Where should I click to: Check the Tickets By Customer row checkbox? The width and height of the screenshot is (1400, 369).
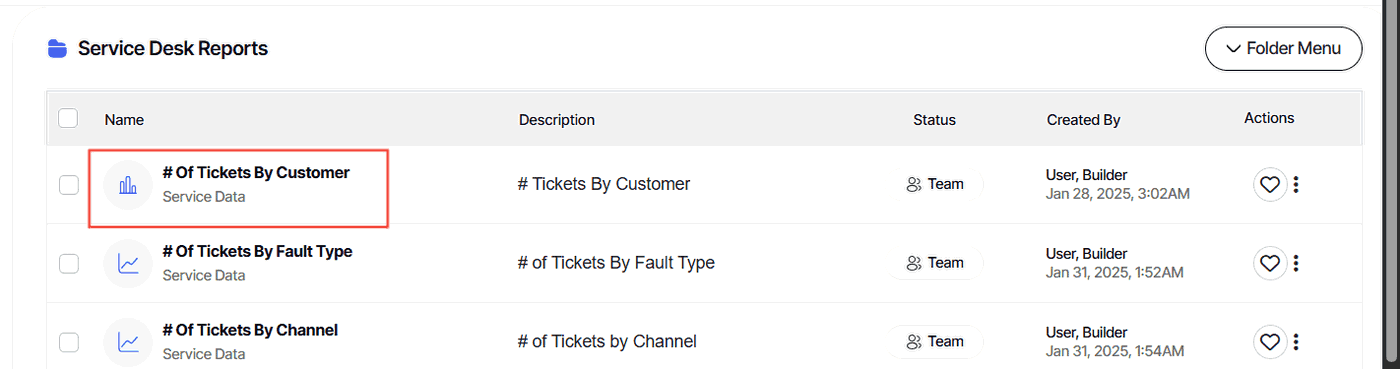(68, 185)
